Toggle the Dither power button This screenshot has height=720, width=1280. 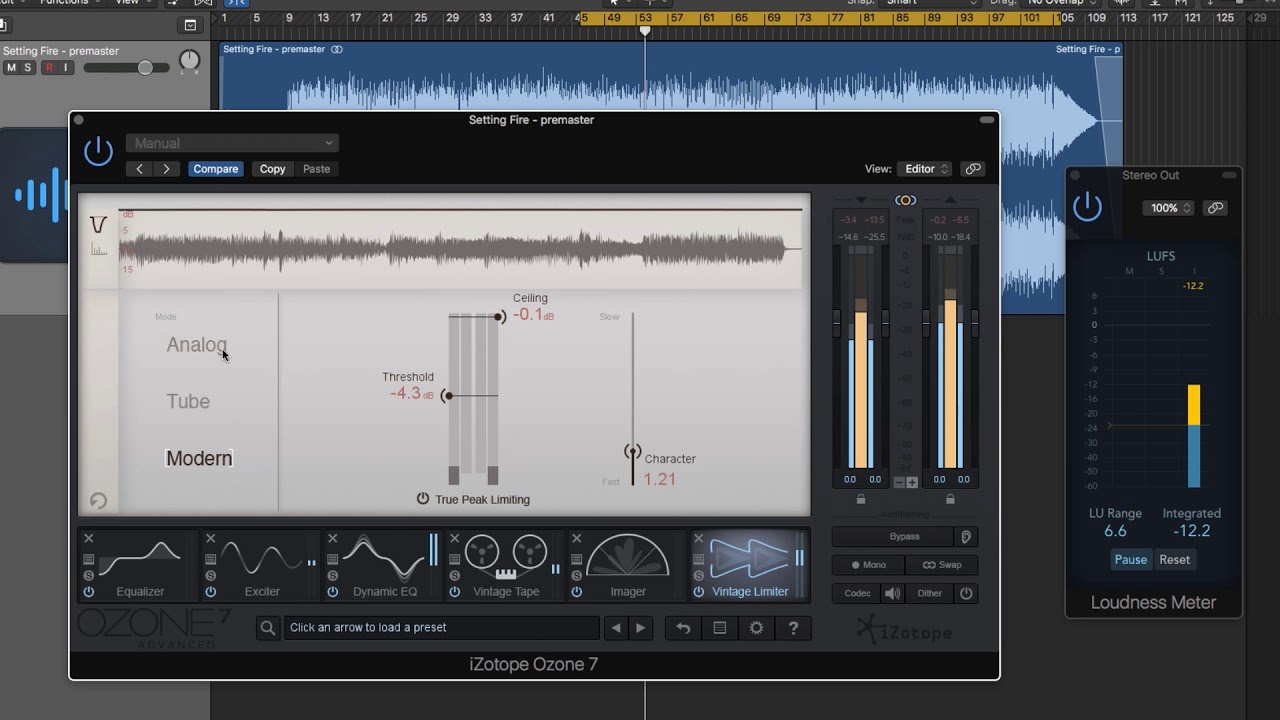pyautogui.click(x=966, y=593)
